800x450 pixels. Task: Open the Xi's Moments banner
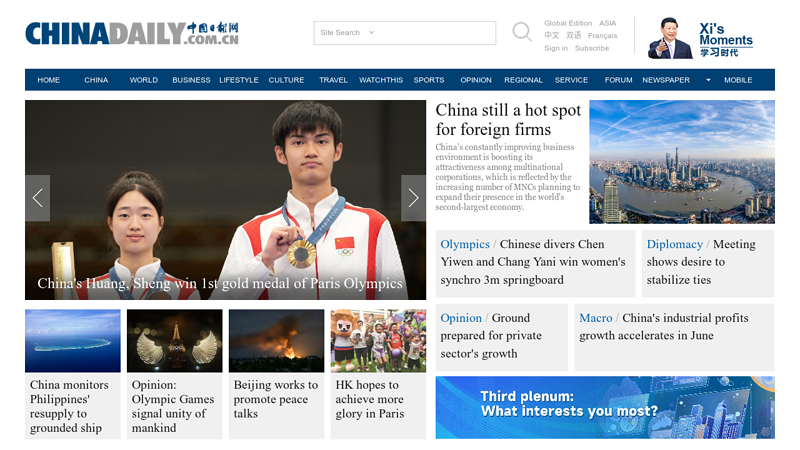(x=700, y=38)
